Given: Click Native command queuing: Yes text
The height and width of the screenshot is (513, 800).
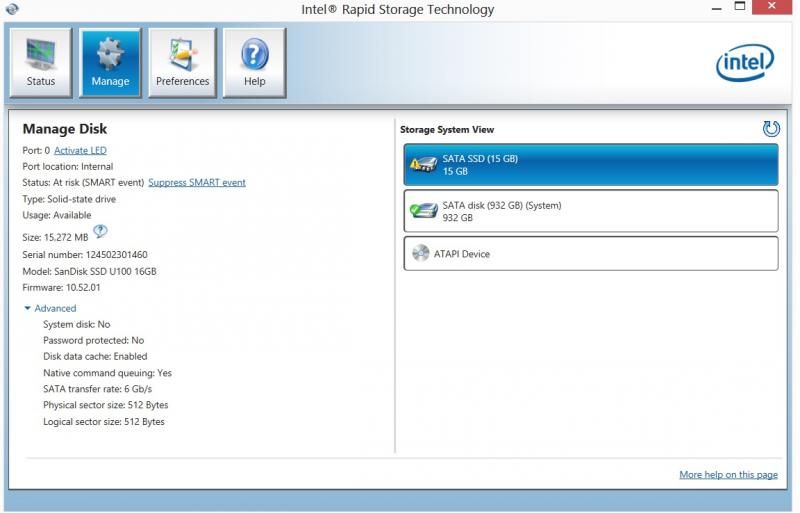Looking at the screenshot, I should [x=107, y=373].
